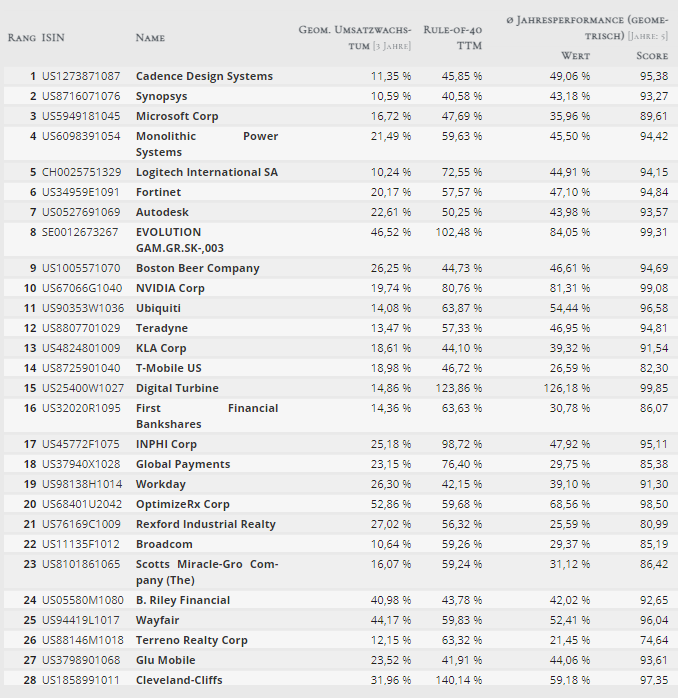678x698 pixels.
Task: Click ISIN SE0012673267
Action: point(80,232)
